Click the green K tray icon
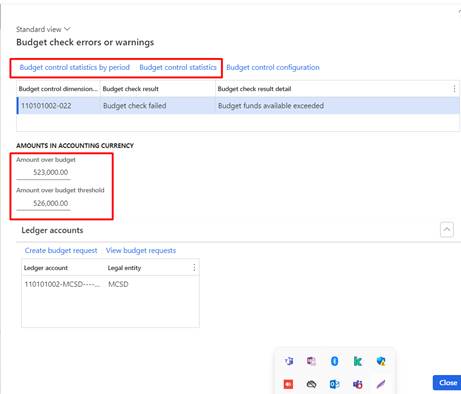461x394 pixels. (x=358, y=361)
